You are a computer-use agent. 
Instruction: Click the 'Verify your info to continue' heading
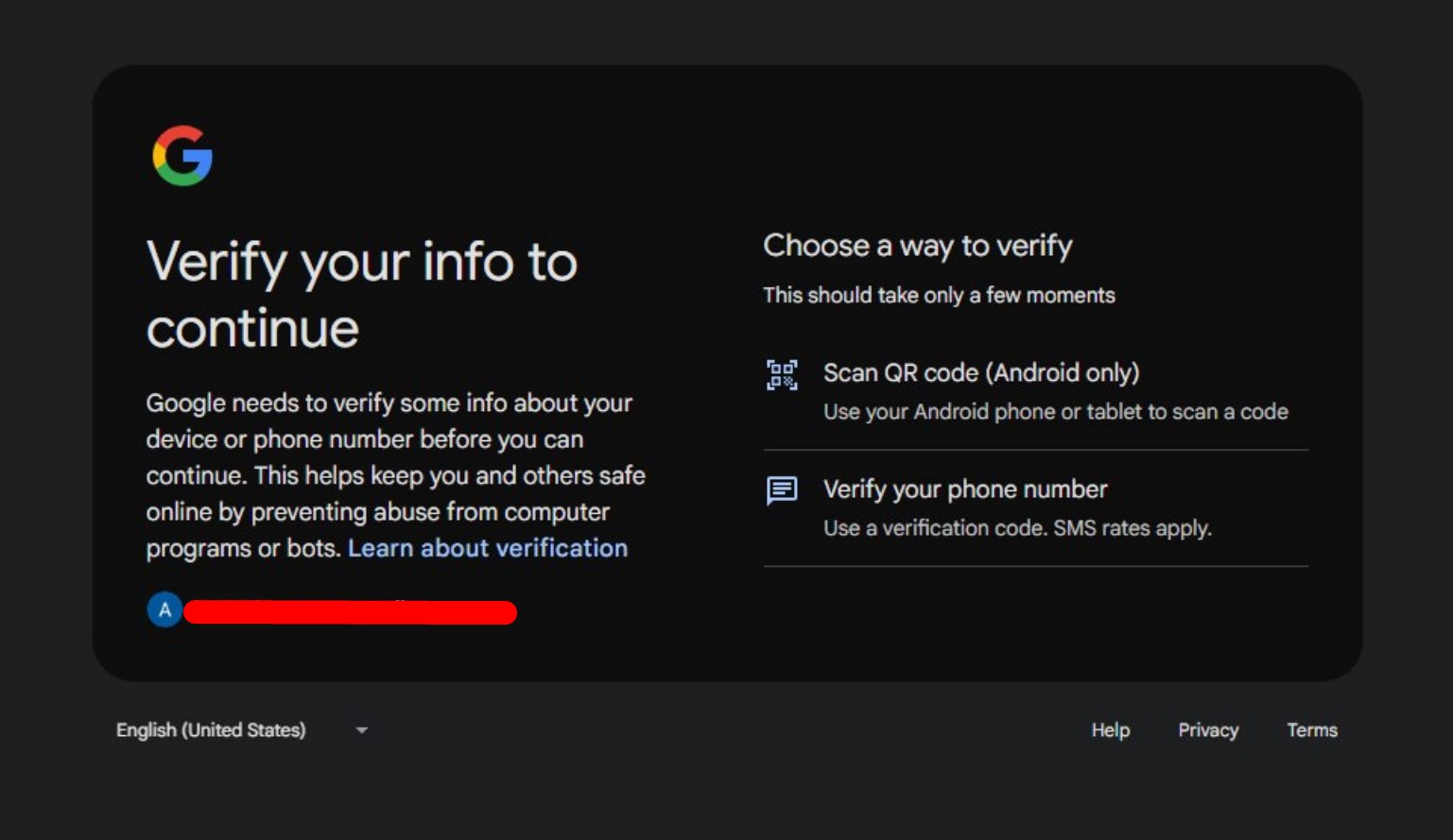pyautogui.click(x=361, y=294)
